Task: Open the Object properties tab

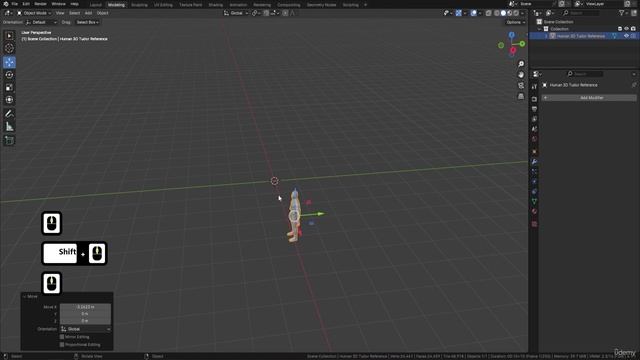Action: point(534,152)
